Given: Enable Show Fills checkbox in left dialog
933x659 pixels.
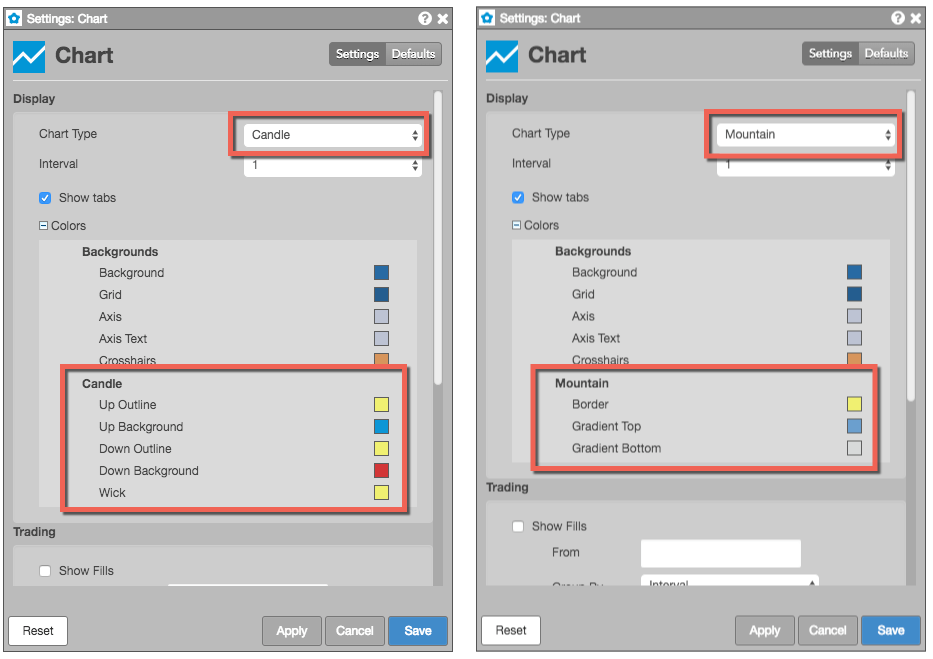Looking at the screenshot, I should 45,571.
